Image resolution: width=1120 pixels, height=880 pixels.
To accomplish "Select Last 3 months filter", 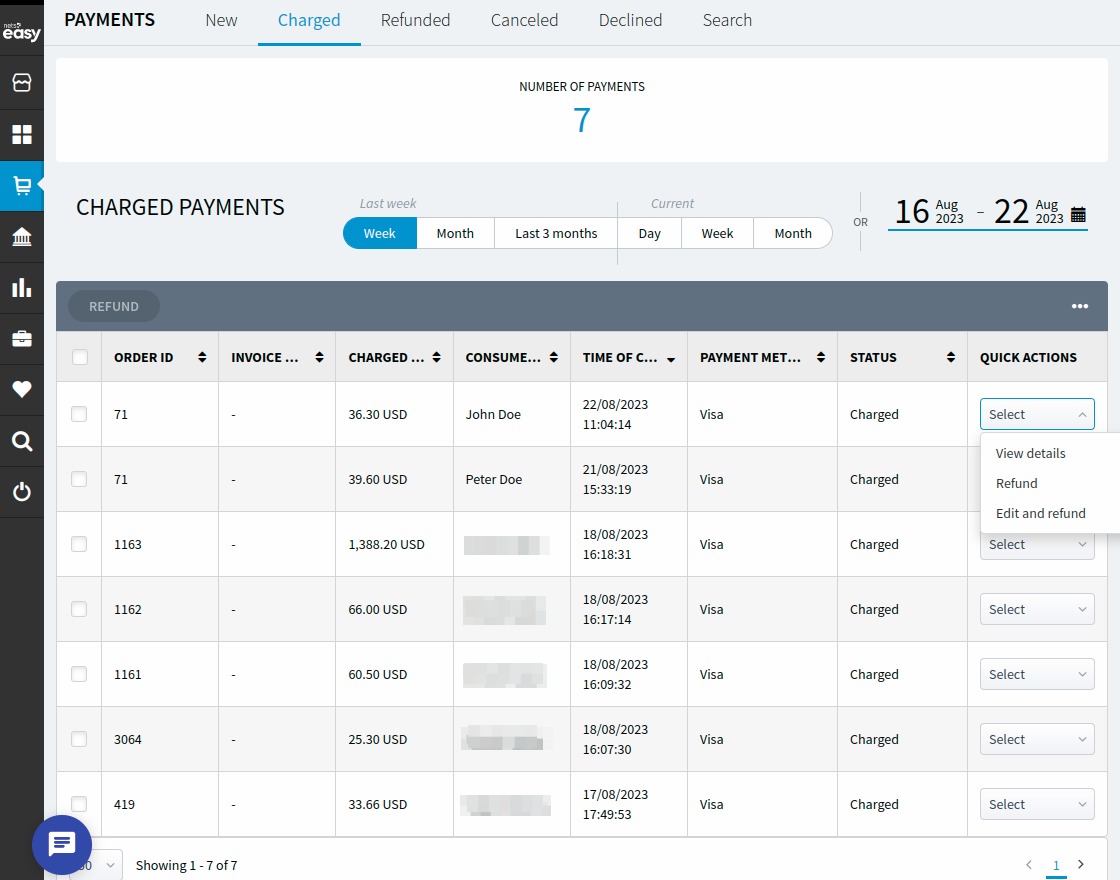I will pyautogui.click(x=556, y=234).
